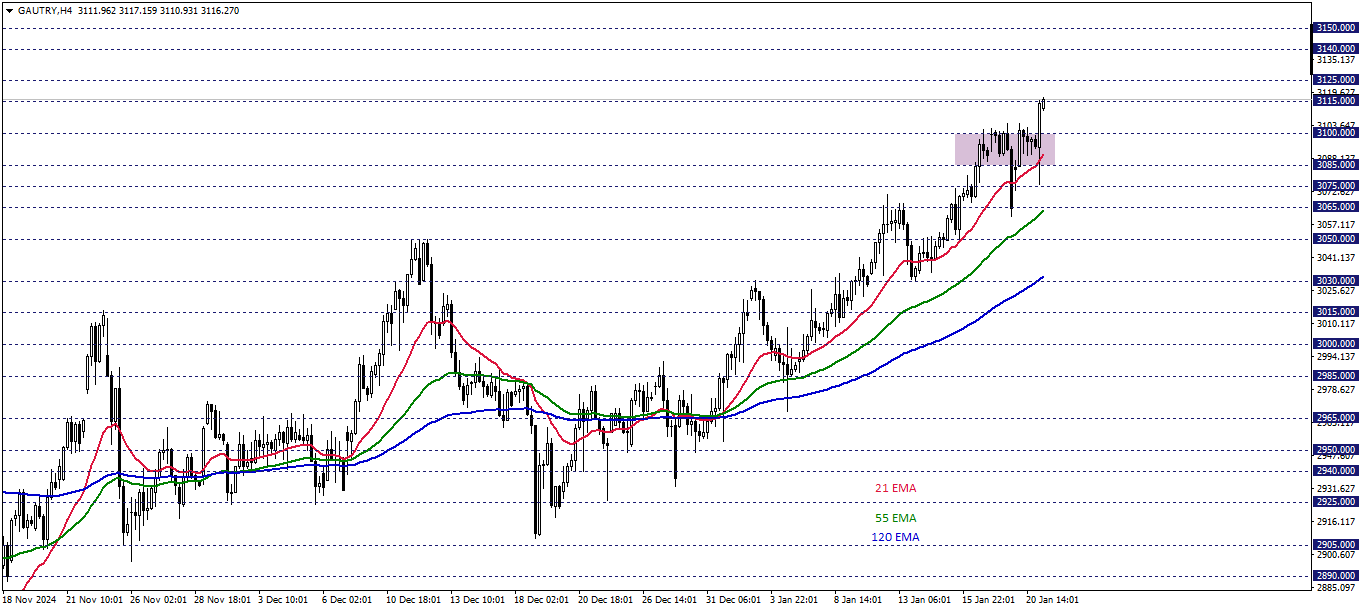Select the 3085.000 price level label
The height and width of the screenshot is (611, 1362).
[1336, 165]
